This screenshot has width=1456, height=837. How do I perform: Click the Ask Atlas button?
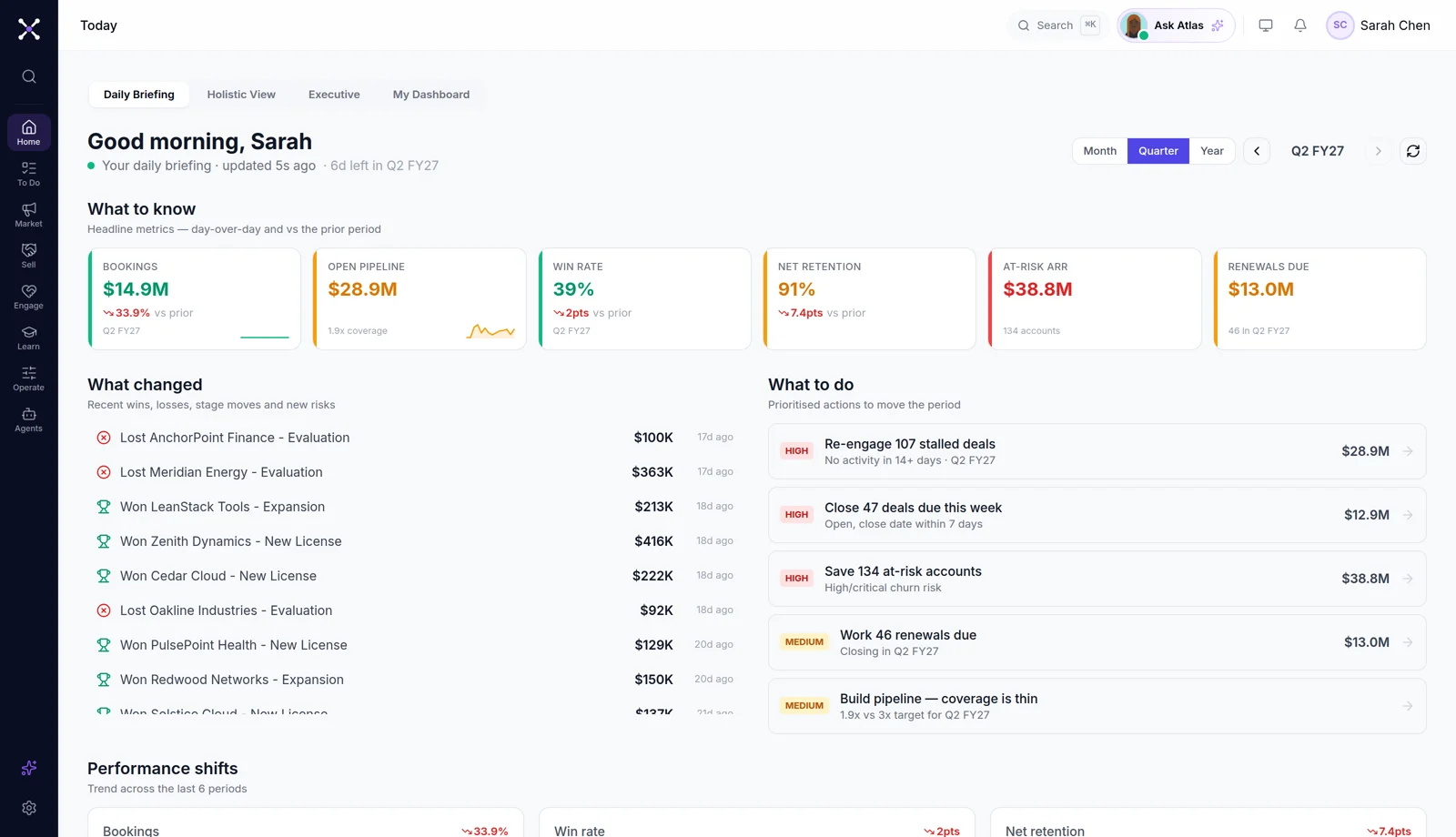1176,25
